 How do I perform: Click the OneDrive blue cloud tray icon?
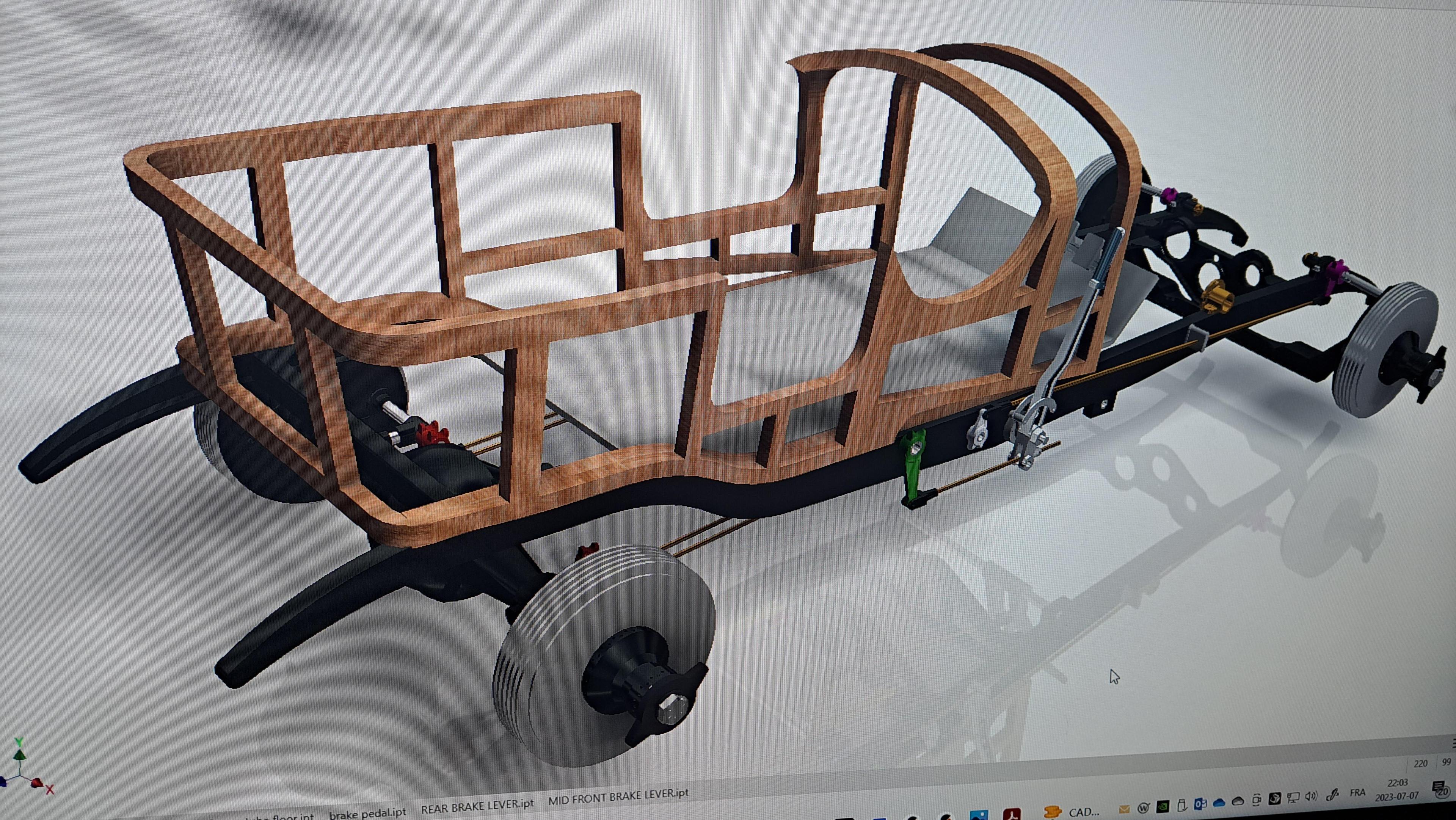coord(1219,803)
